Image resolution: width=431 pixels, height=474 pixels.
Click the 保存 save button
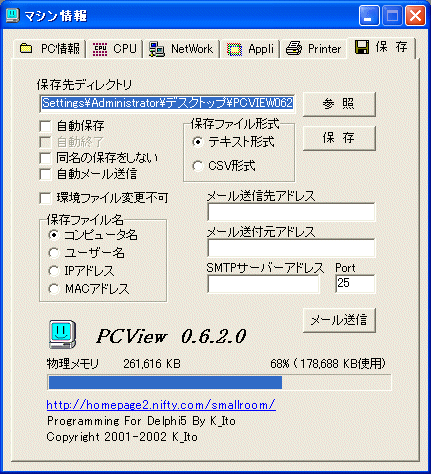point(339,138)
